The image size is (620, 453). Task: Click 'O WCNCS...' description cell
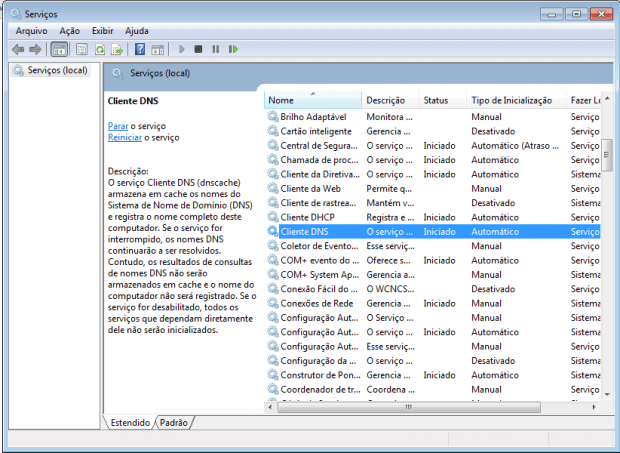point(390,289)
